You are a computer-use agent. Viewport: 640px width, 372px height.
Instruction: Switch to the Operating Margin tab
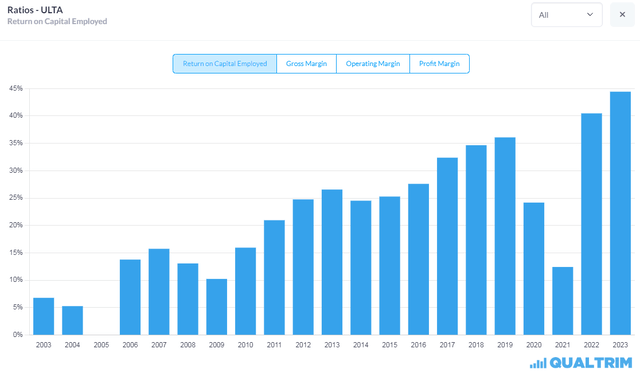(x=373, y=64)
